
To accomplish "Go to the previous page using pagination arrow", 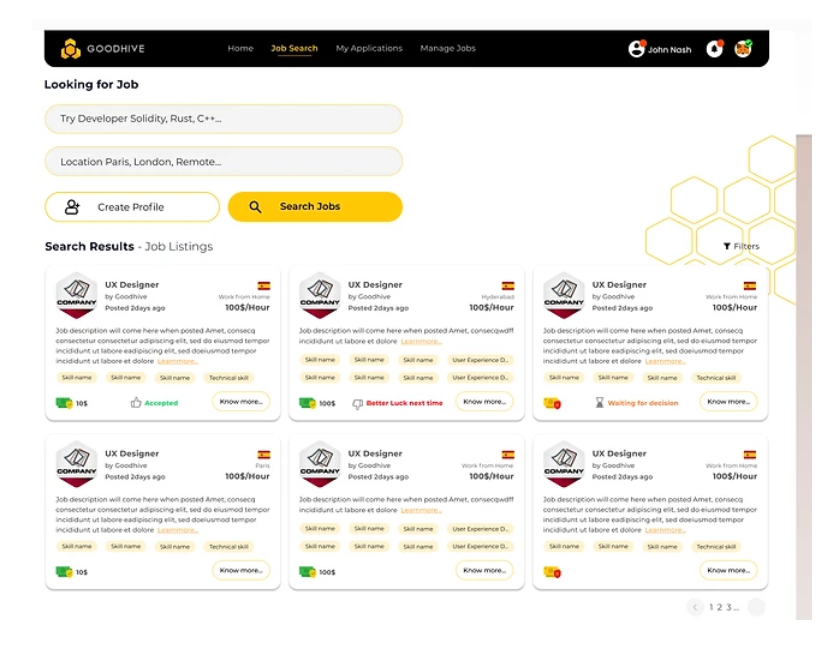I will pyautogui.click(x=695, y=607).
